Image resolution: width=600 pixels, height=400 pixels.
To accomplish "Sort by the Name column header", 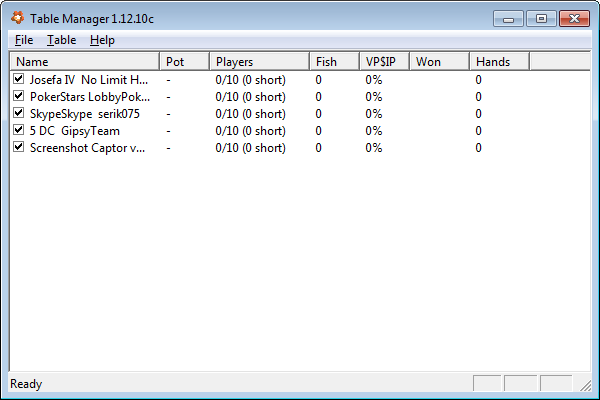I will (85, 62).
